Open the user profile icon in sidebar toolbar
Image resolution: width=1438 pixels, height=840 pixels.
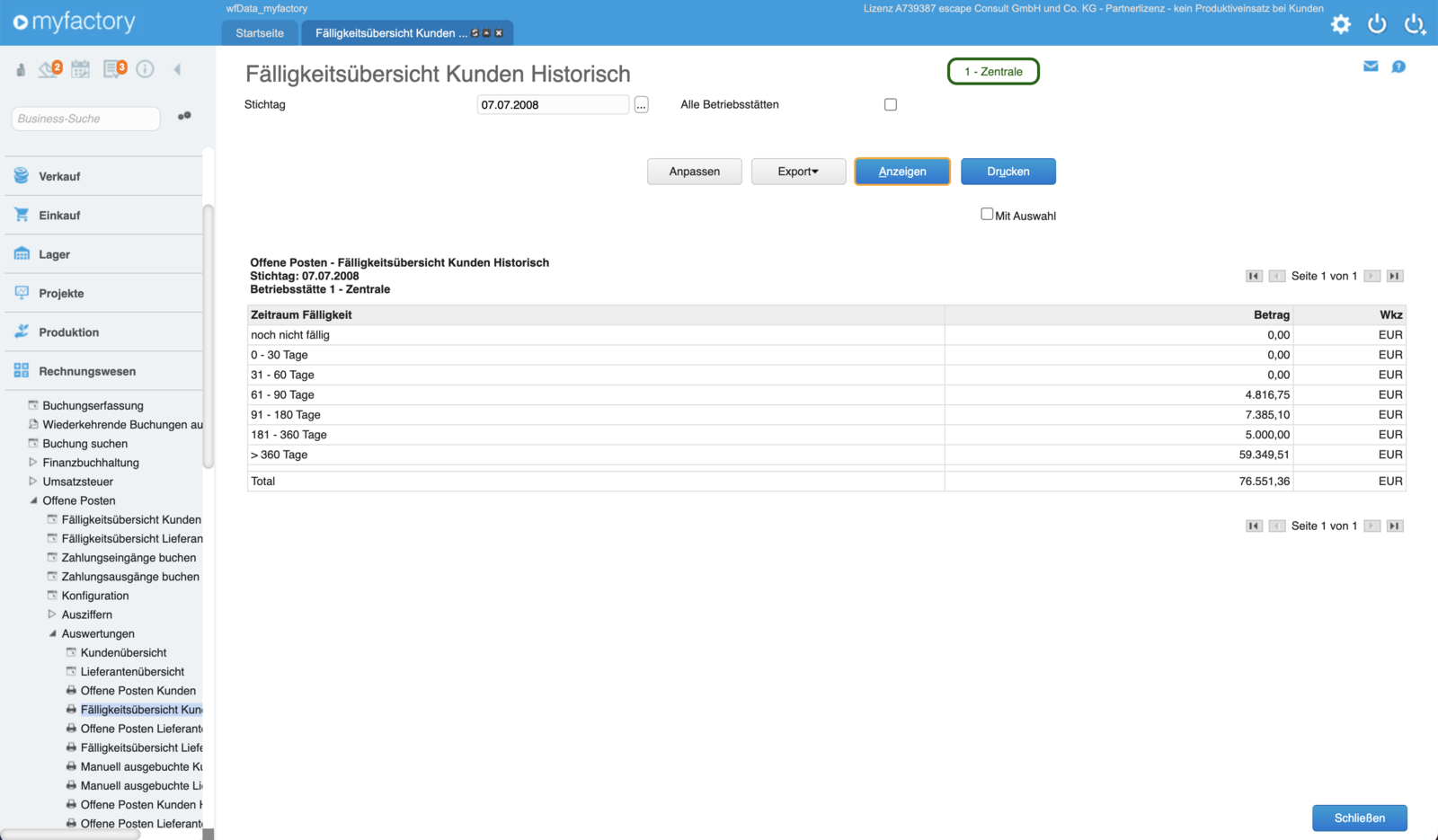click(21, 70)
